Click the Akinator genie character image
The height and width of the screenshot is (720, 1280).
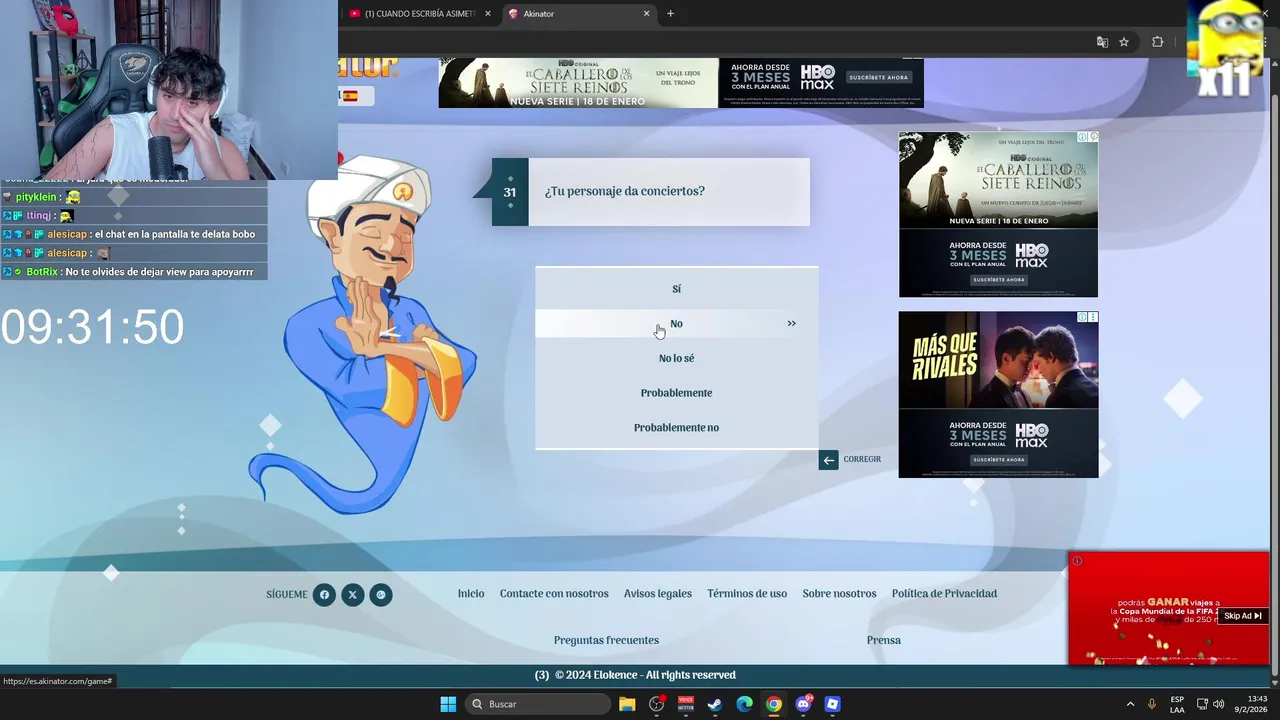[x=365, y=335]
